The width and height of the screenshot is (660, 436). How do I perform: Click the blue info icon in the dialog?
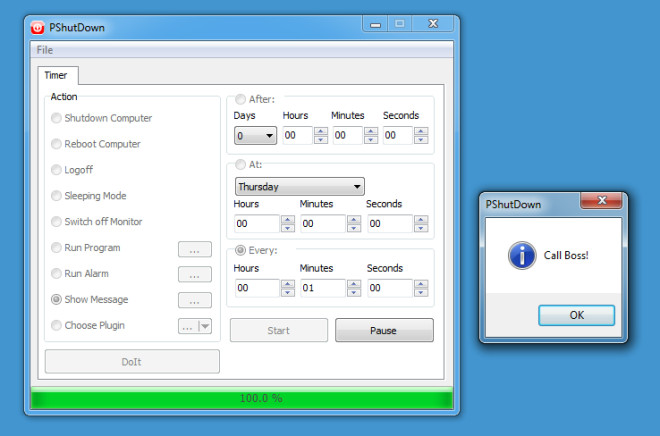(x=522, y=255)
